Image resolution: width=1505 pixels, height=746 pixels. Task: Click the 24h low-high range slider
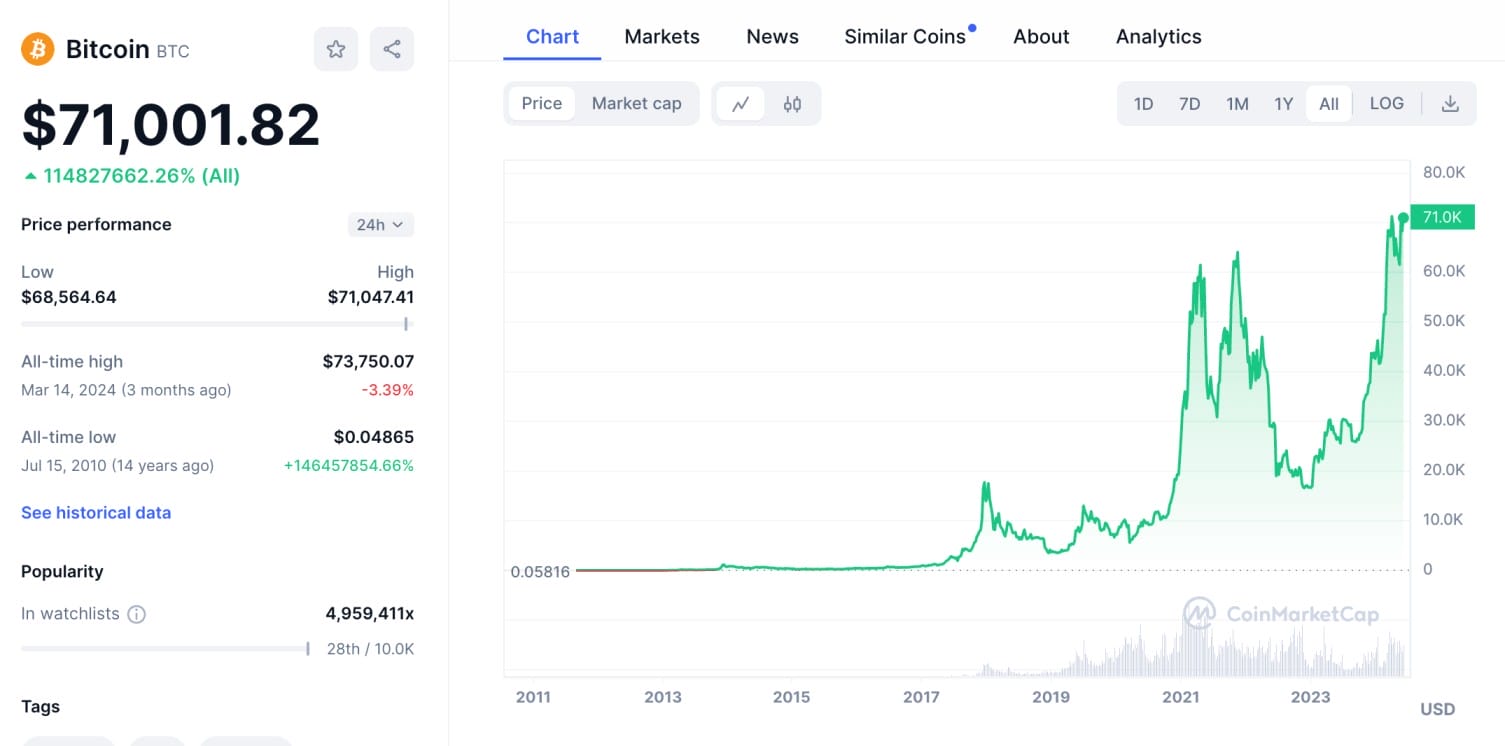point(217,324)
